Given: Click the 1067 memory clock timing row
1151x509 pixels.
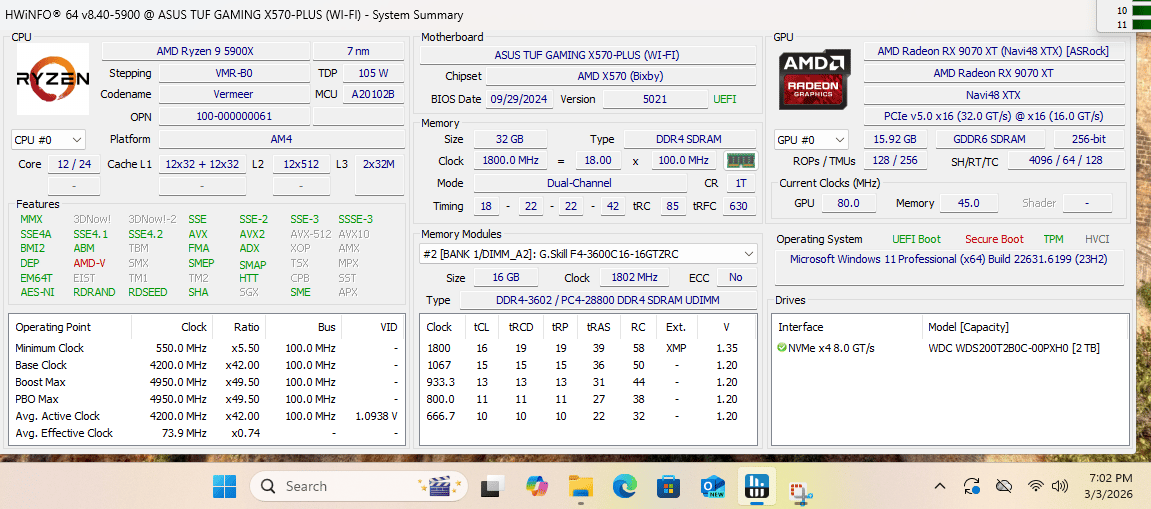Looking at the screenshot, I should click(587, 365).
